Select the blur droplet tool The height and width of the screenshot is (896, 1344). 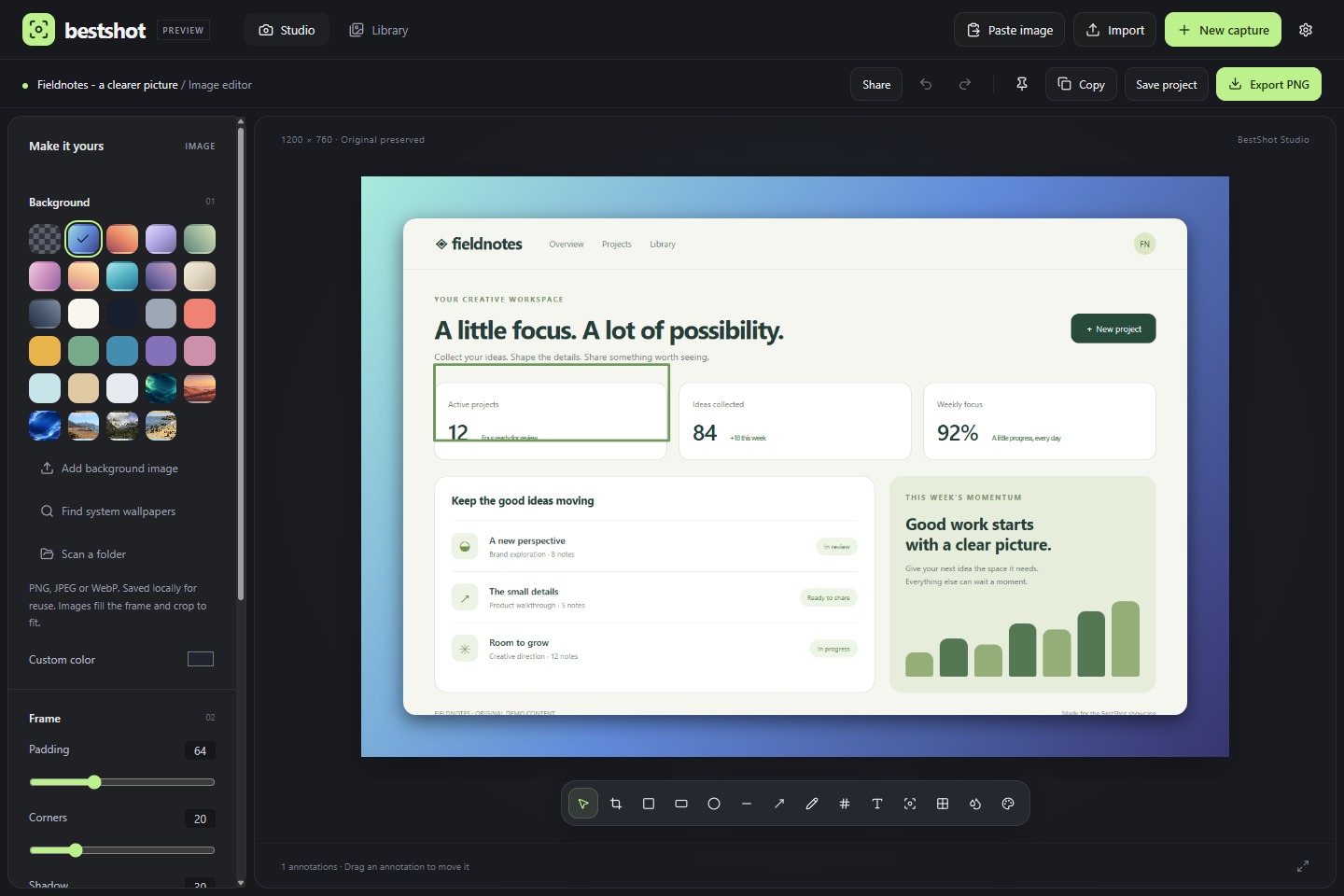tap(975, 804)
